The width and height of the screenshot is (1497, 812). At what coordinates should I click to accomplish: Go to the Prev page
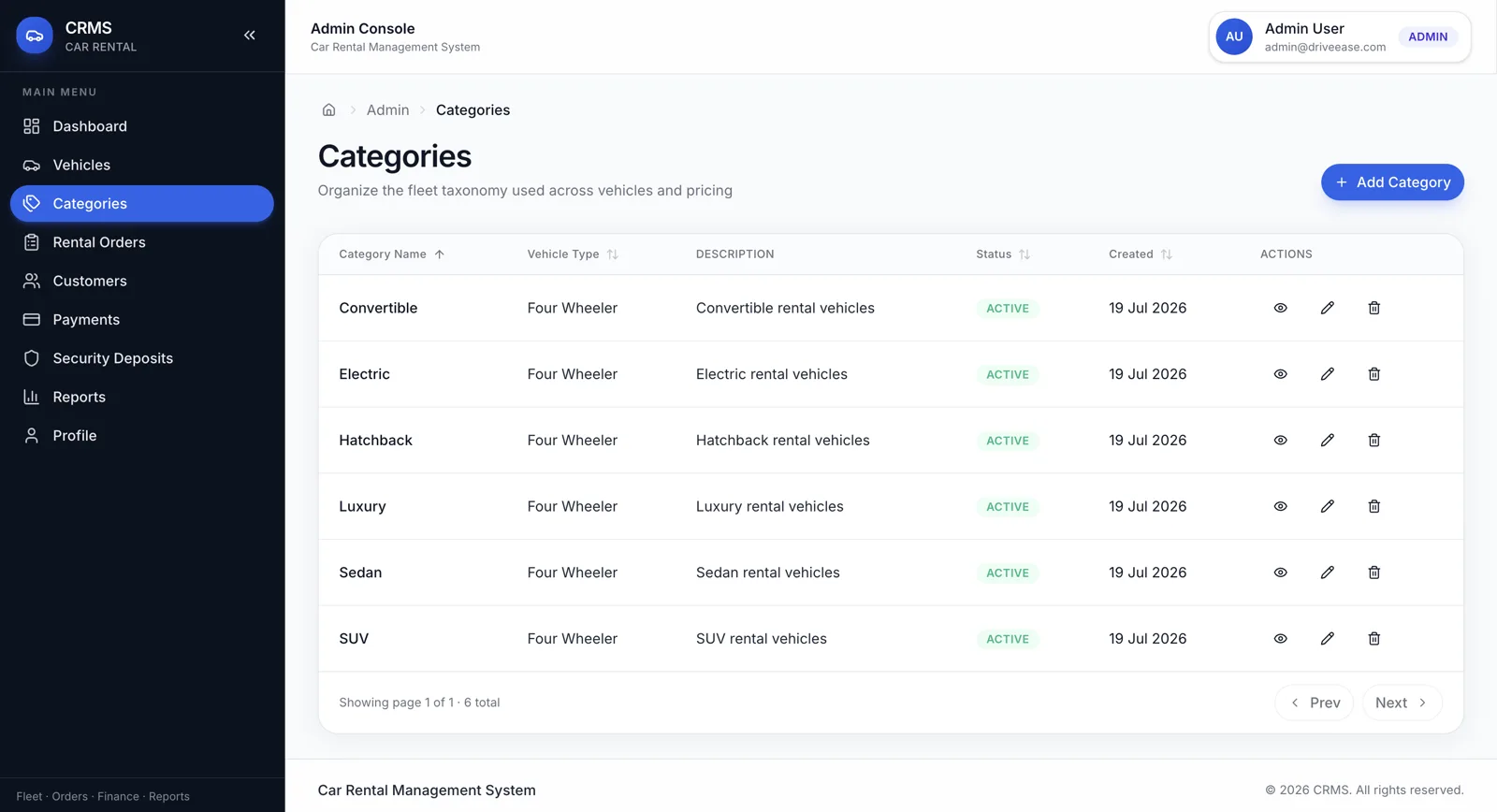pyautogui.click(x=1315, y=703)
